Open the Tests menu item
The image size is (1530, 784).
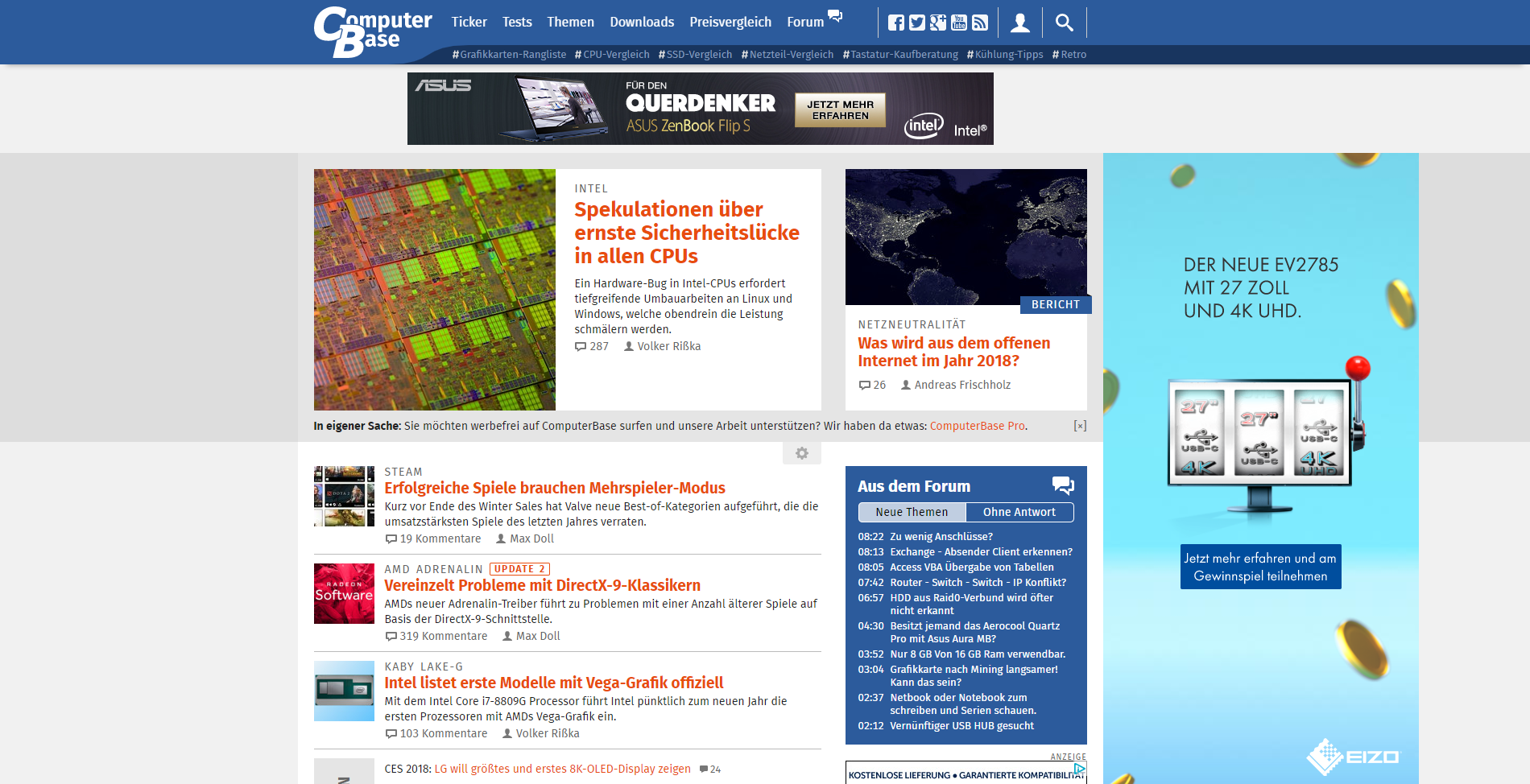tap(517, 22)
